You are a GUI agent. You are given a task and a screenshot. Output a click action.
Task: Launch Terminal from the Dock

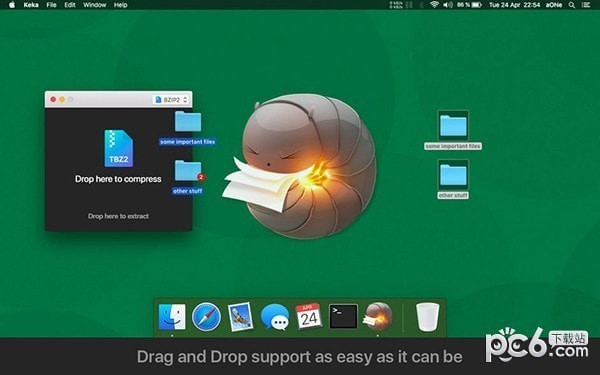coord(343,316)
